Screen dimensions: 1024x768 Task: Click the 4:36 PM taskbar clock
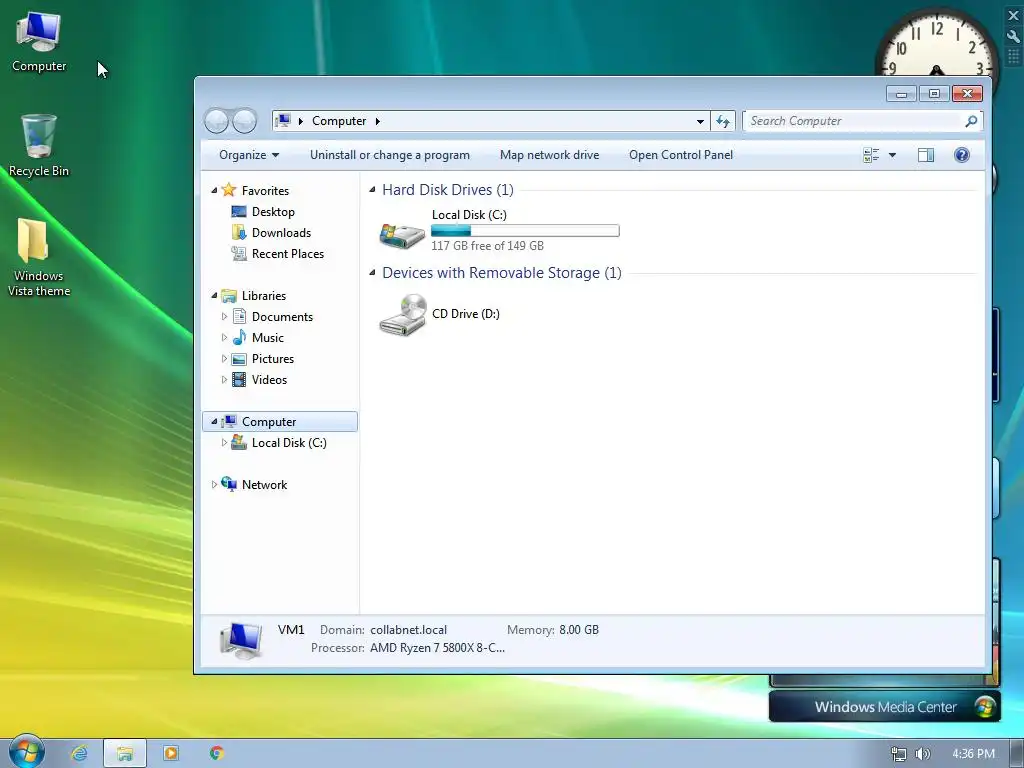(973, 754)
